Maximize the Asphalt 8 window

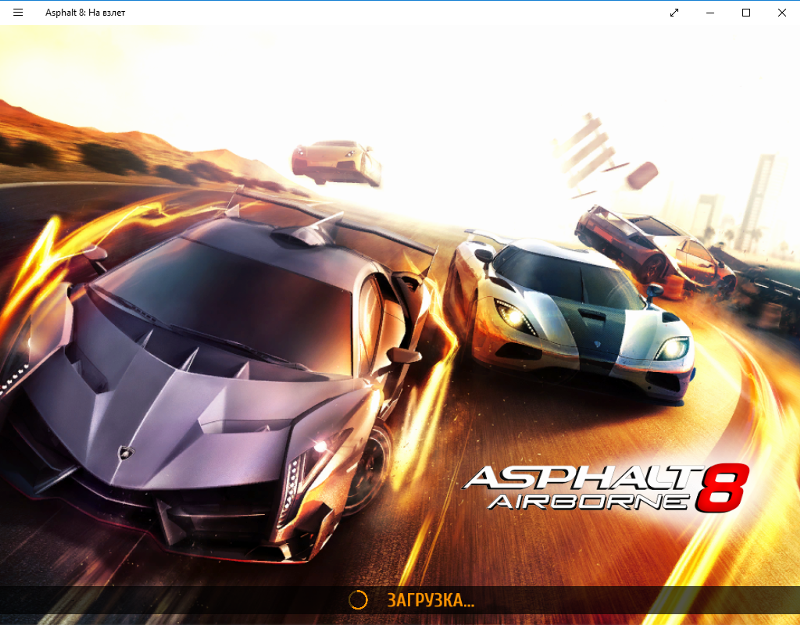(746, 13)
